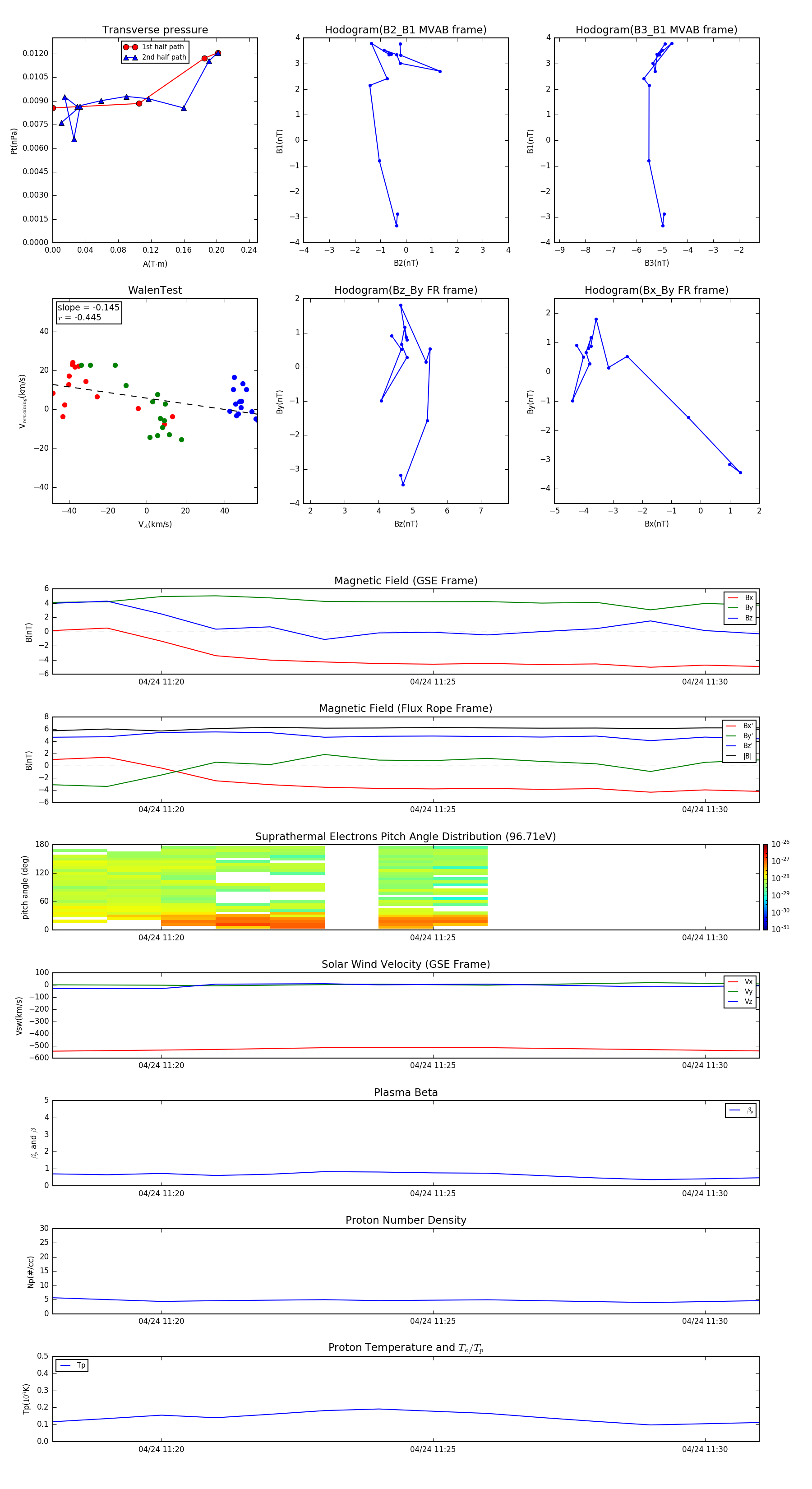Click the Bz(nT) x-axis label
812x1489 pixels.
pos(406,524)
